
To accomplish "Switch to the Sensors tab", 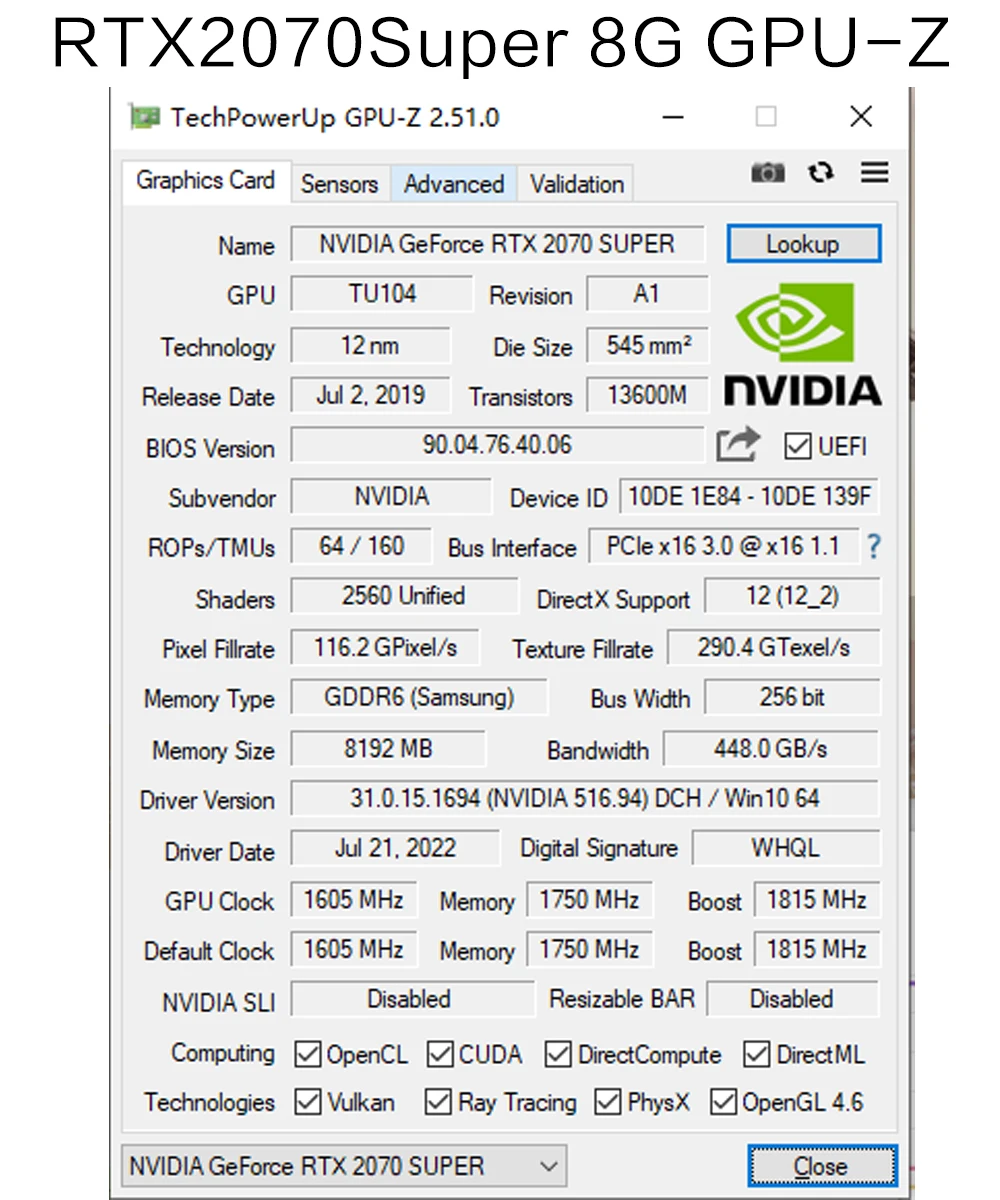I will (340, 184).
